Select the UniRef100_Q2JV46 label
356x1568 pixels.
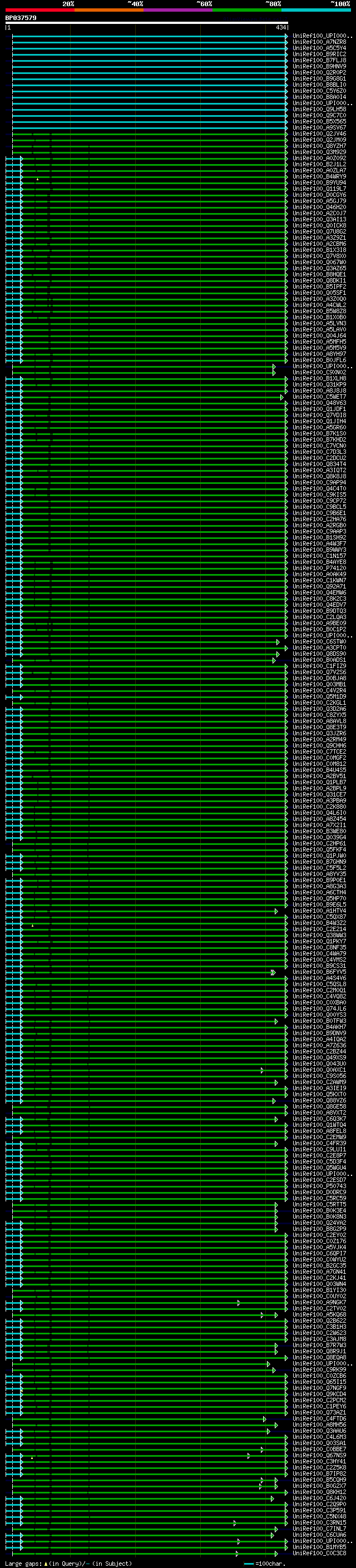coord(319,134)
